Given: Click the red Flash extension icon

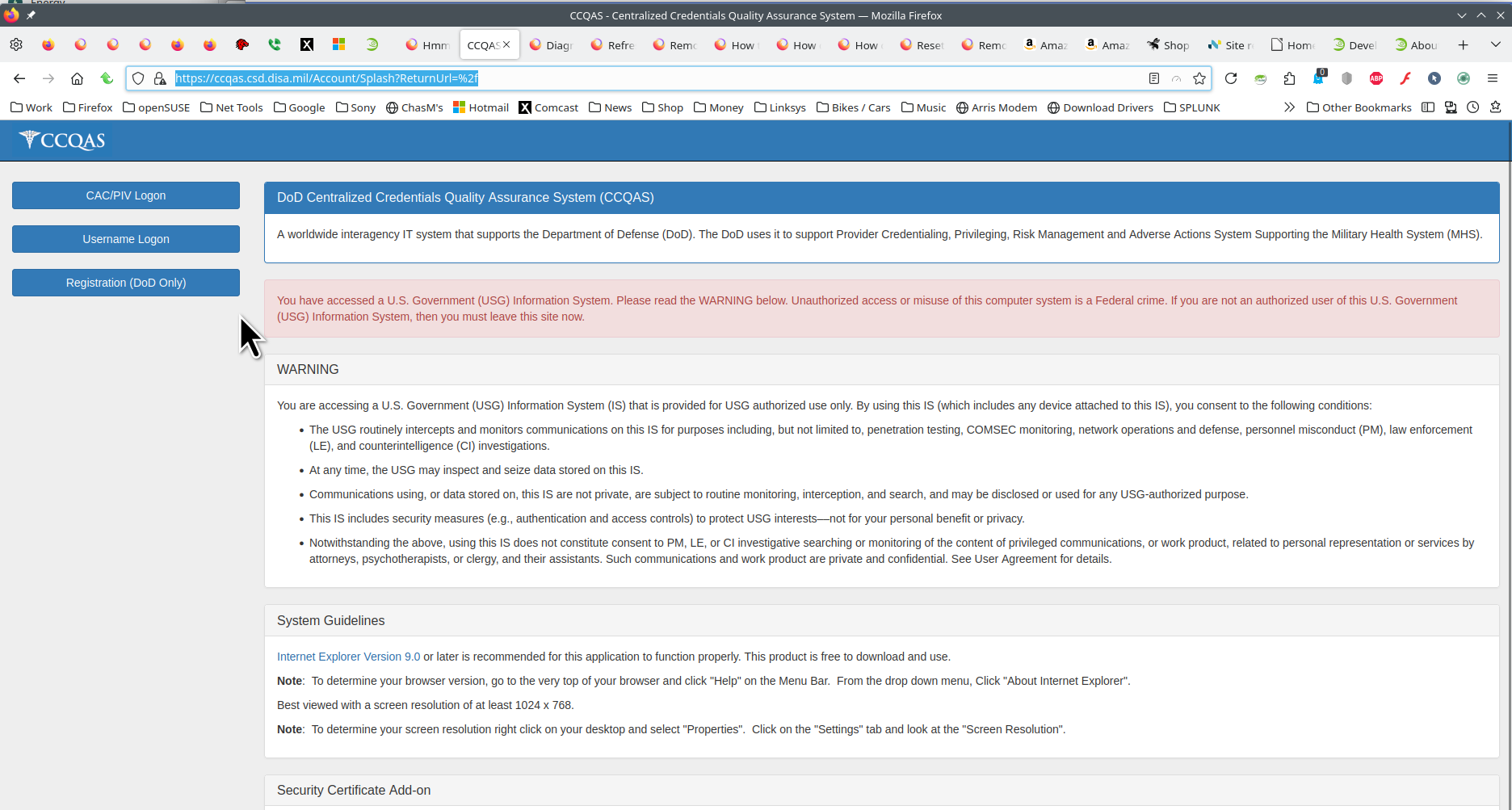Looking at the screenshot, I should [1405, 78].
